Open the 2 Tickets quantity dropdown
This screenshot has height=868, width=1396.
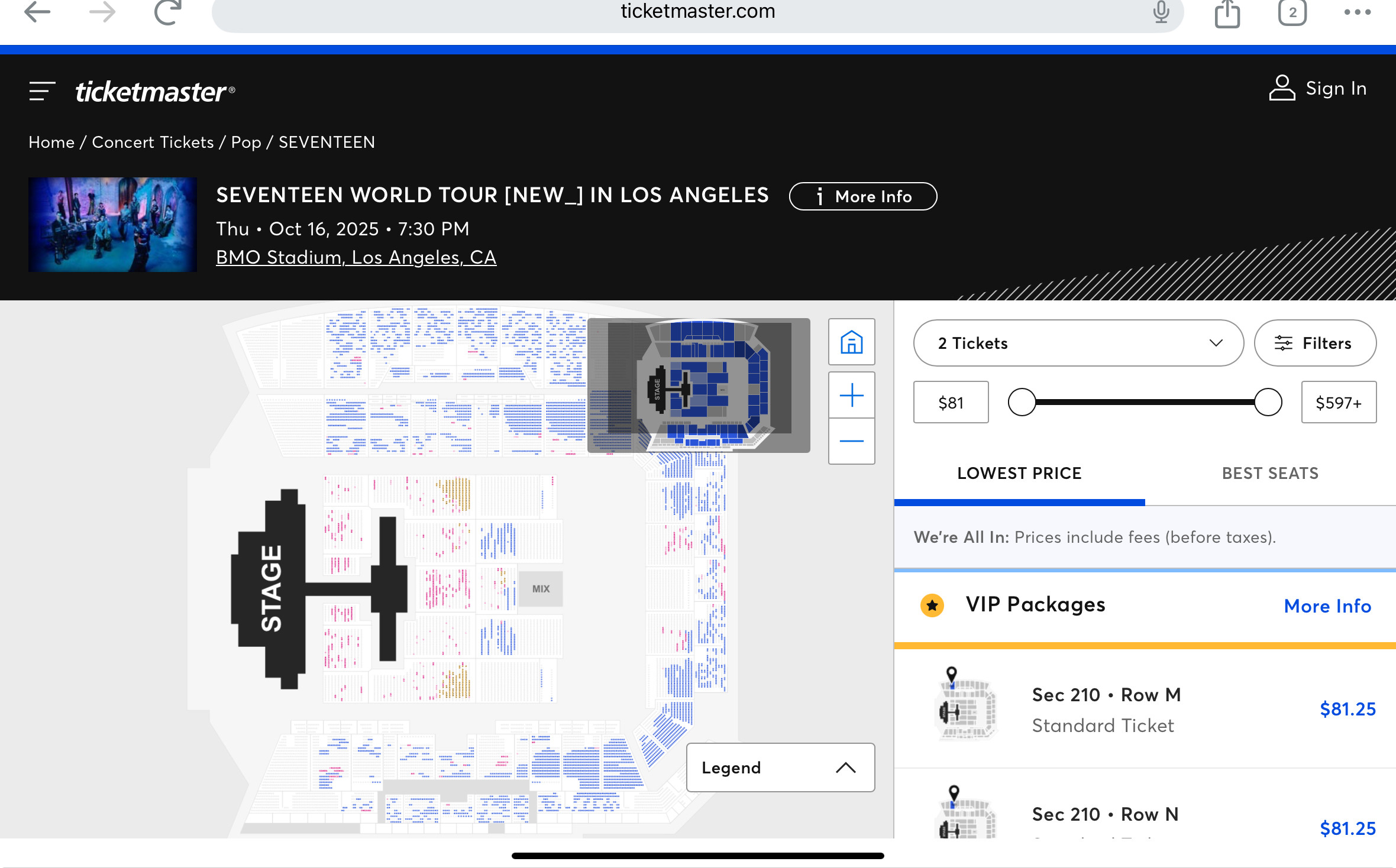point(1078,343)
